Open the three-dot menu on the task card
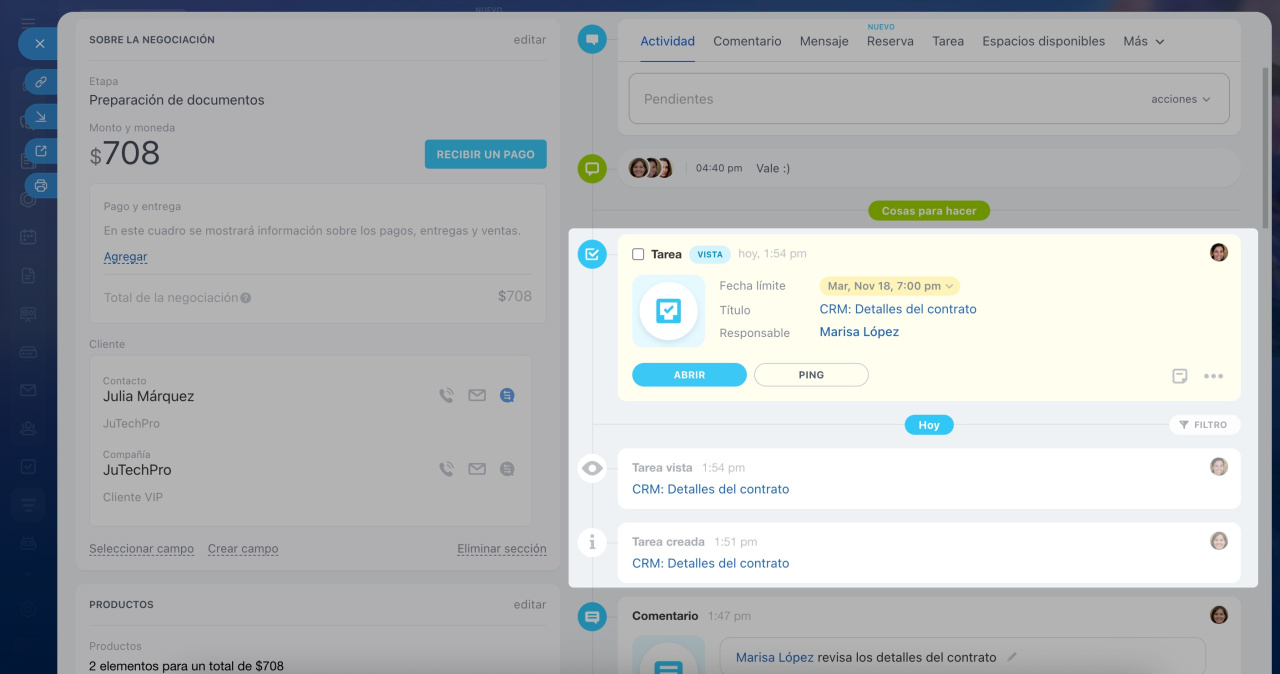Viewport: 1280px width, 674px height. click(x=1213, y=376)
